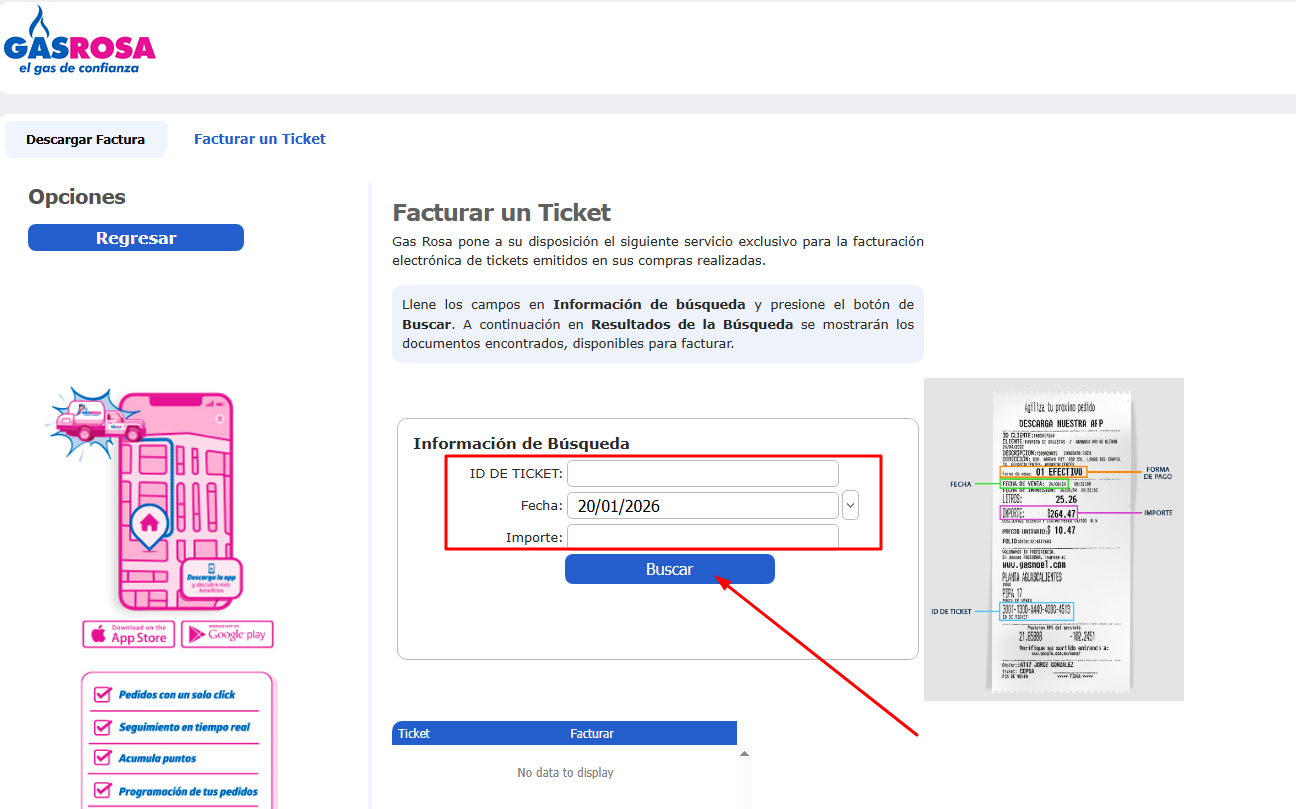The height and width of the screenshot is (809, 1296).
Task: Open the Facturar un Ticket tab
Action: click(260, 139)
